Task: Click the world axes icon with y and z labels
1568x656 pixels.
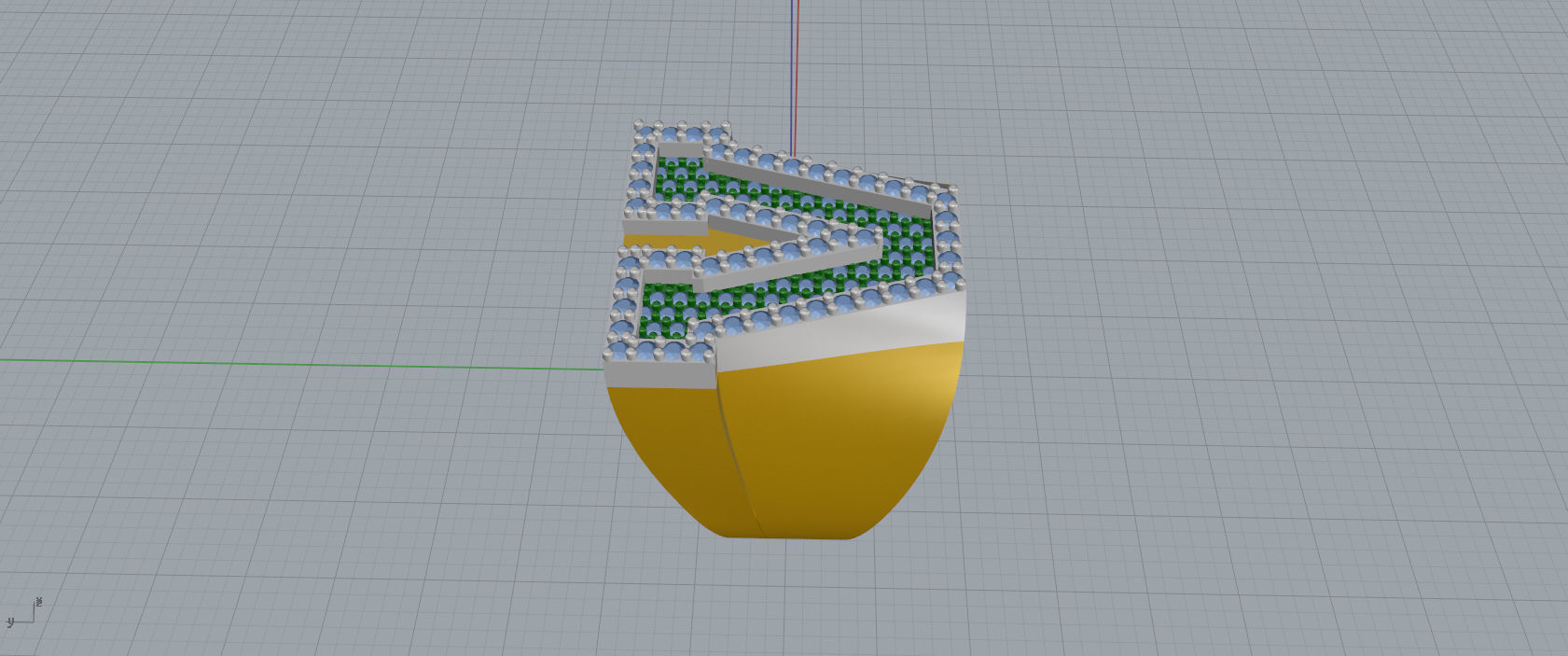Action: coord(24,612)
